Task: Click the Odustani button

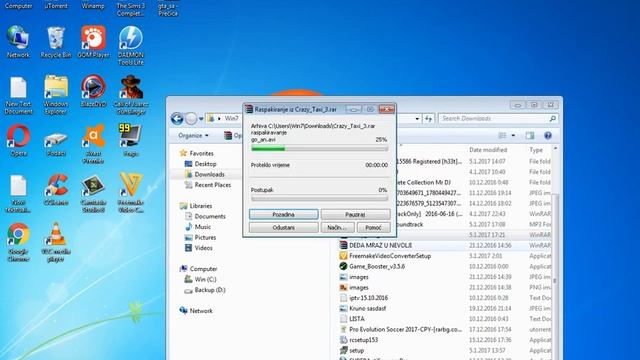Action: pyautogui.click(x=284, y=227)
